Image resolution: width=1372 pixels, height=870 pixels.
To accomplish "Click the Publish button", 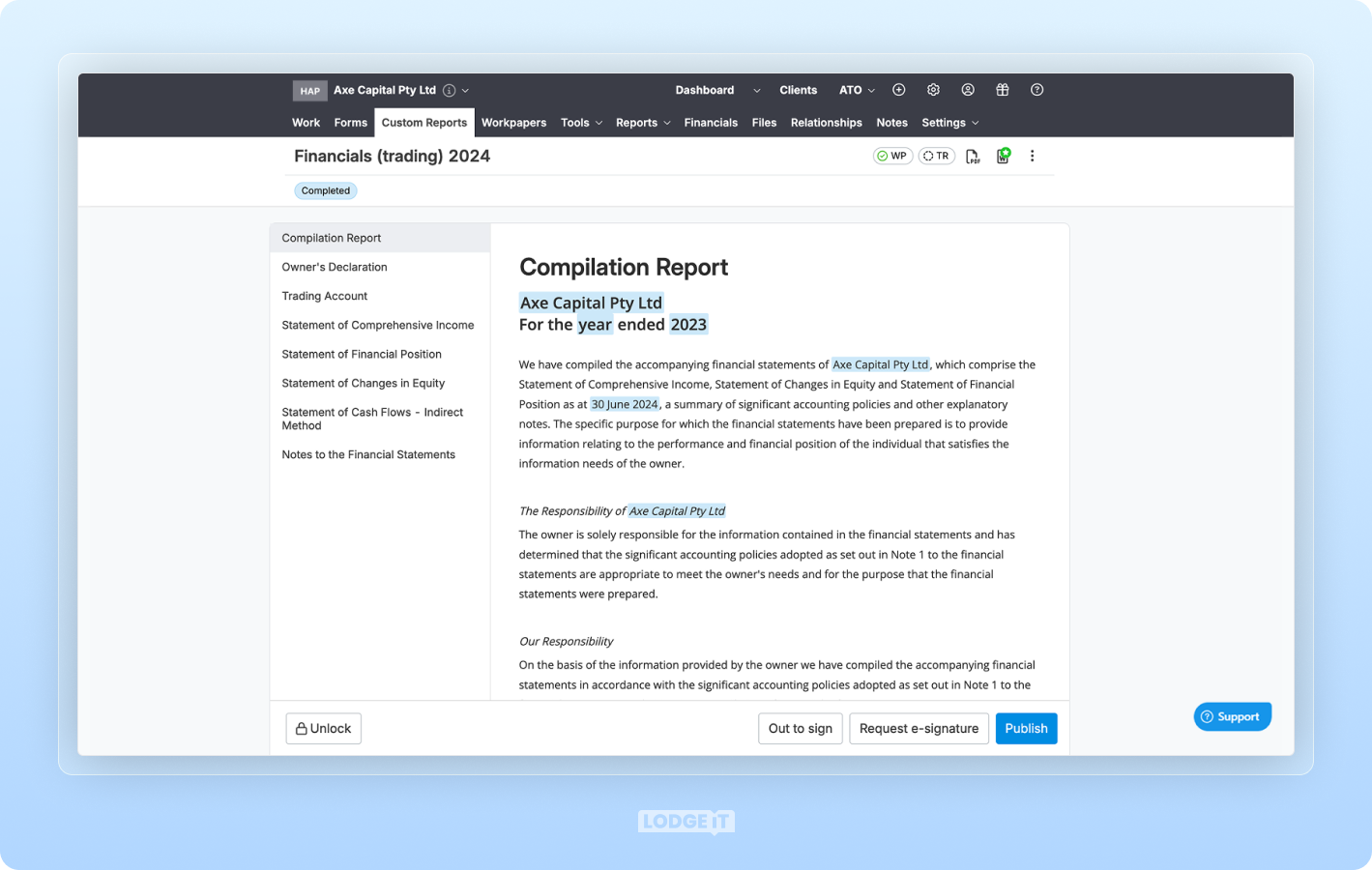I will 1026,728.
